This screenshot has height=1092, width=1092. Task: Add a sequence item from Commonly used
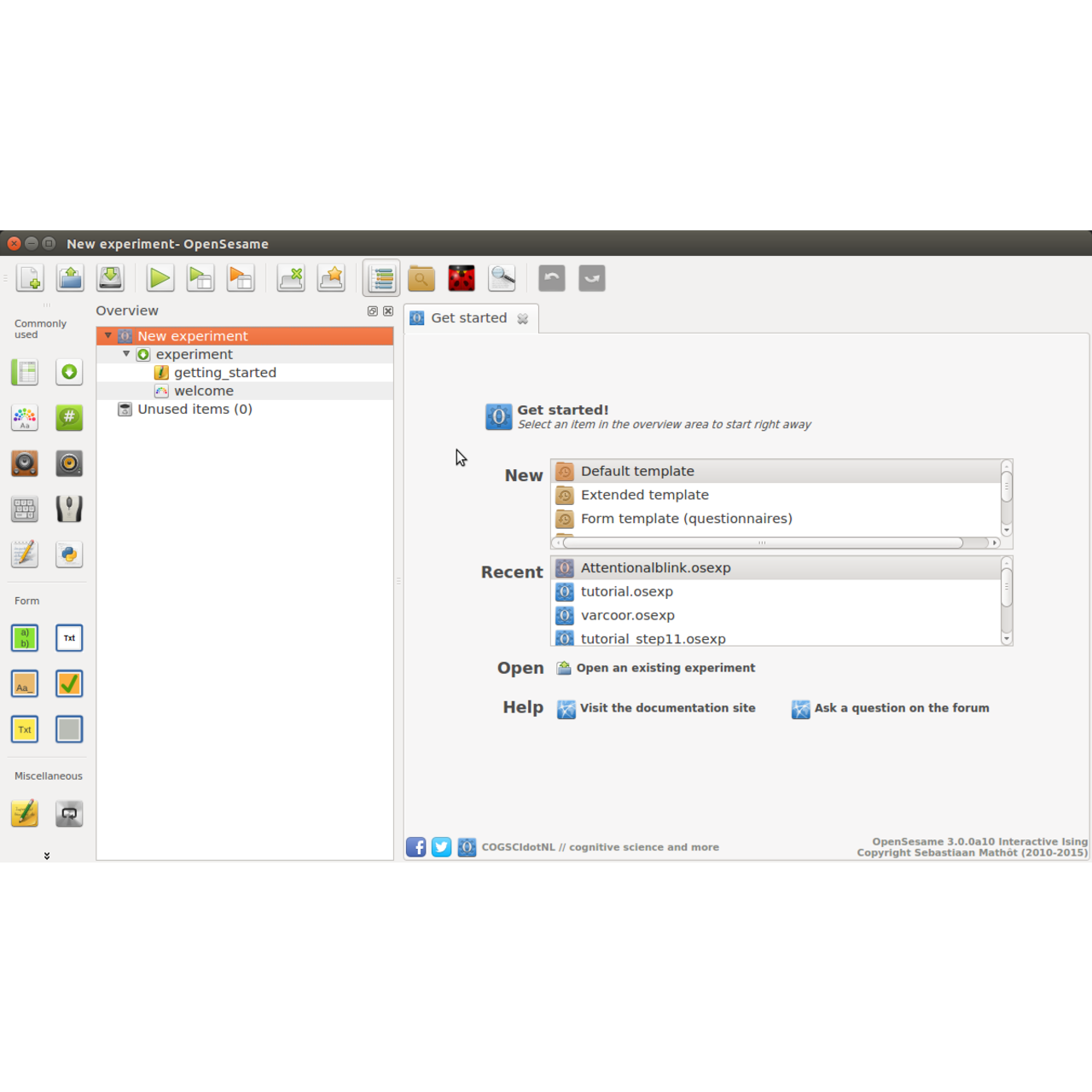[x=69, y=372]
